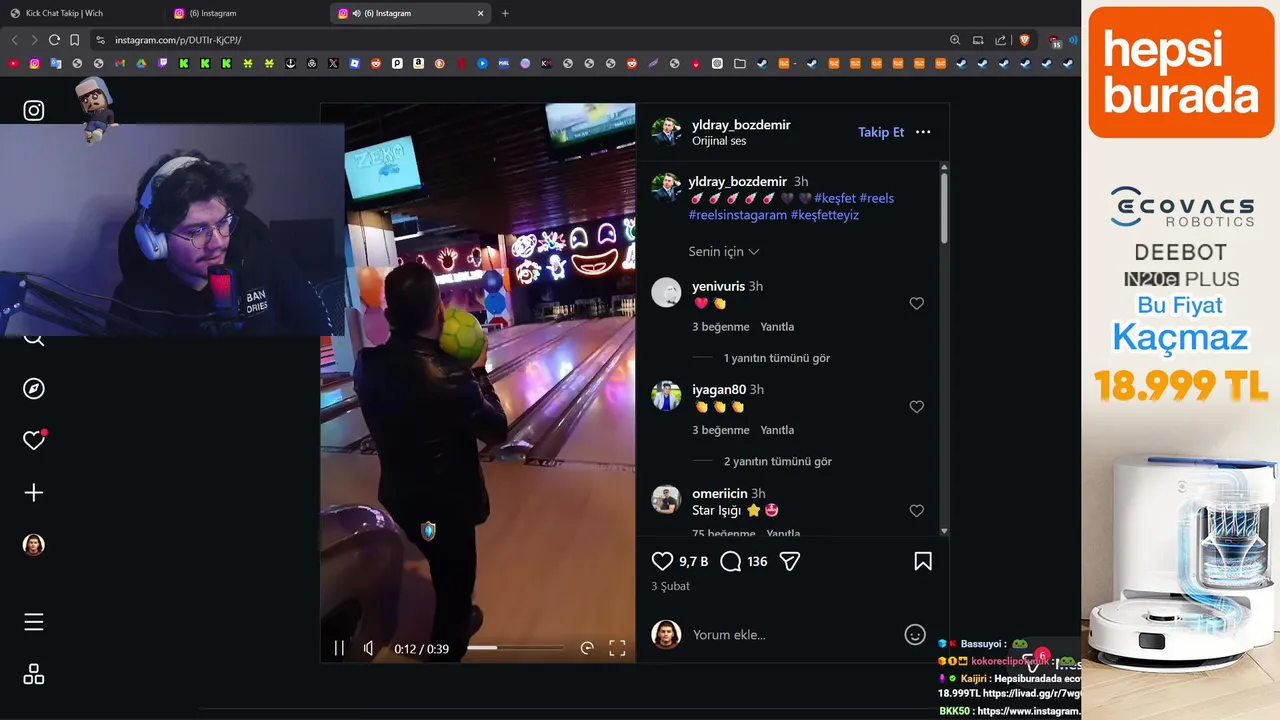Open the Gmail bookmark
This screenshot has width=1280, height=720.
tap(120, 63)
